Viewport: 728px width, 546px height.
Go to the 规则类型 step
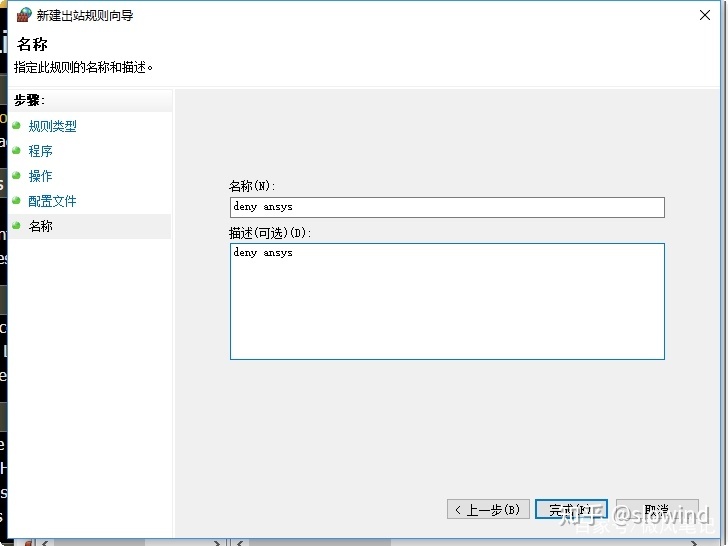pyautogui.click(x=52, y=126)
